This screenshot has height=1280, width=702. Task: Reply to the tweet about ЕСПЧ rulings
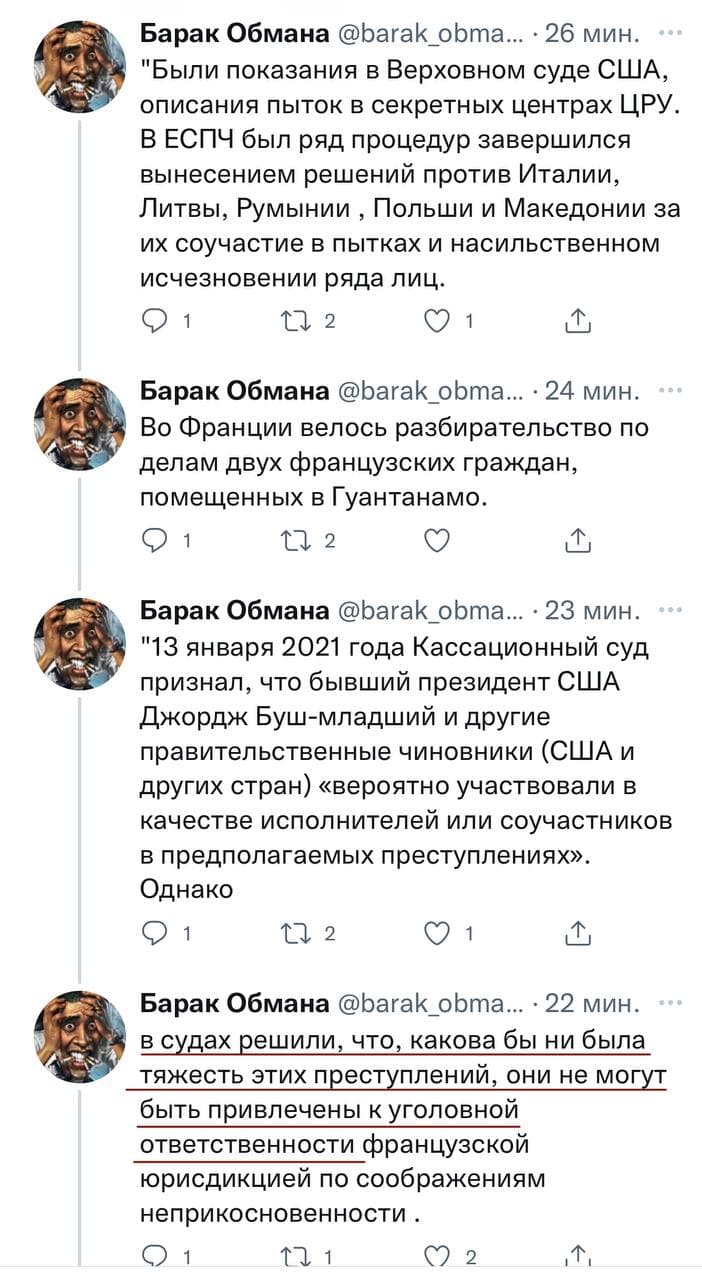(157, 322)
